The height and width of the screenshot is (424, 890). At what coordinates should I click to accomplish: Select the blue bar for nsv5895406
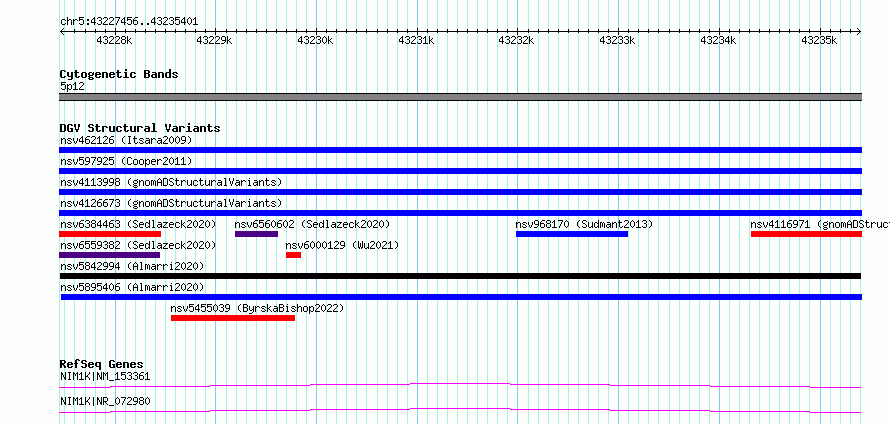point(461,297)
